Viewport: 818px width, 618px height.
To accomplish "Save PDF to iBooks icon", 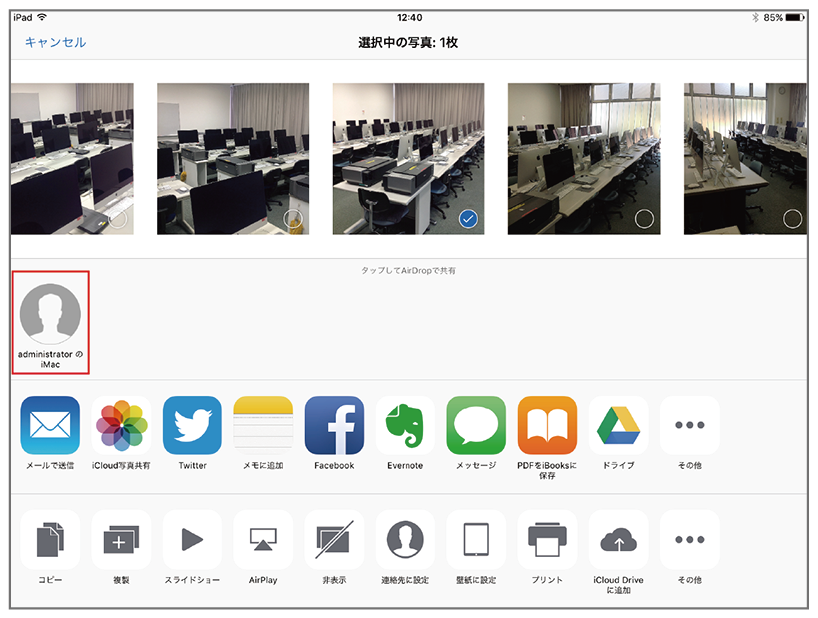I will click(547, 426).
